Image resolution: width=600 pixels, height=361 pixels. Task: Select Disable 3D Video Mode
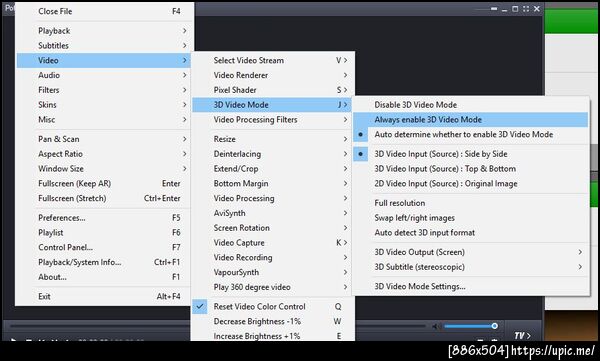tap(471, 105)
